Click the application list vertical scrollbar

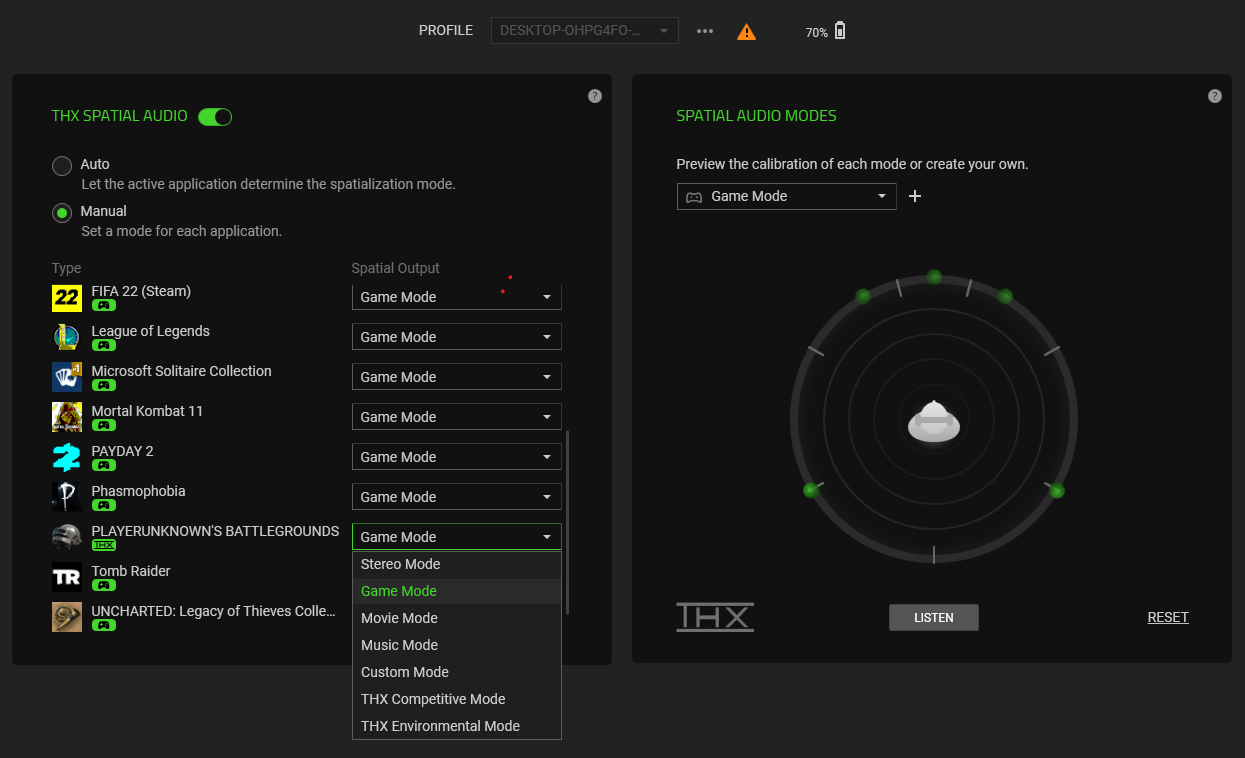tap(568, 522)
